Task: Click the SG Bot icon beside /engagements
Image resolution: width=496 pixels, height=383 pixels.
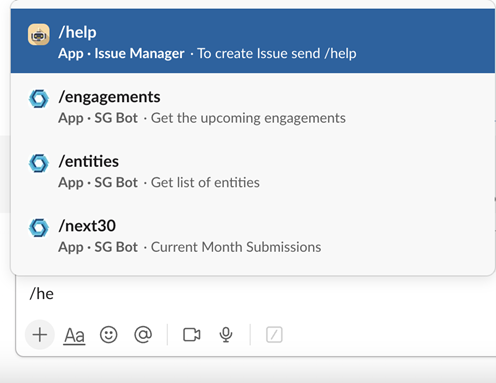Action: tap(39, 99)
